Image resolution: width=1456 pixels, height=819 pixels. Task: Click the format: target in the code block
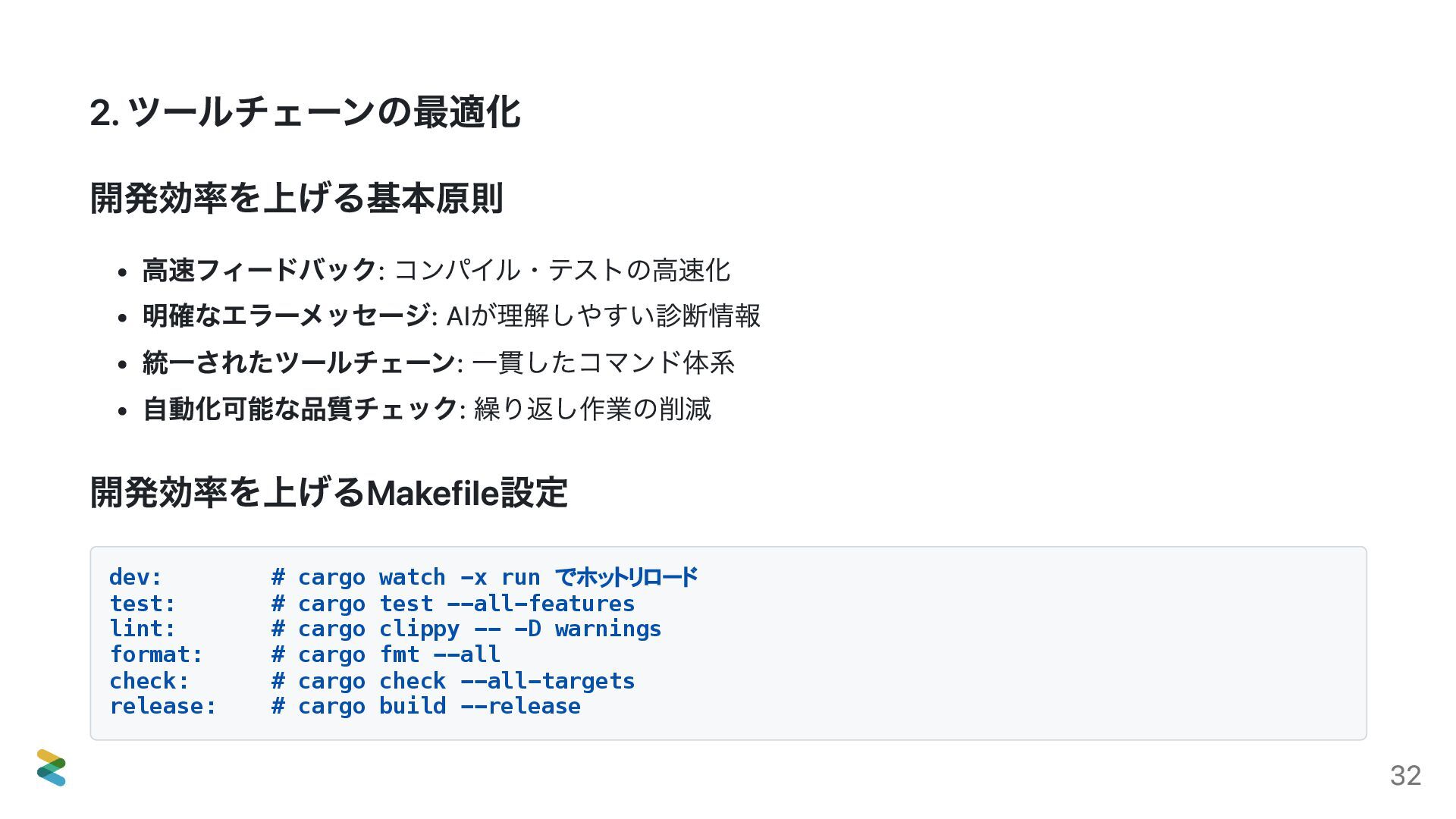point(157,654)
